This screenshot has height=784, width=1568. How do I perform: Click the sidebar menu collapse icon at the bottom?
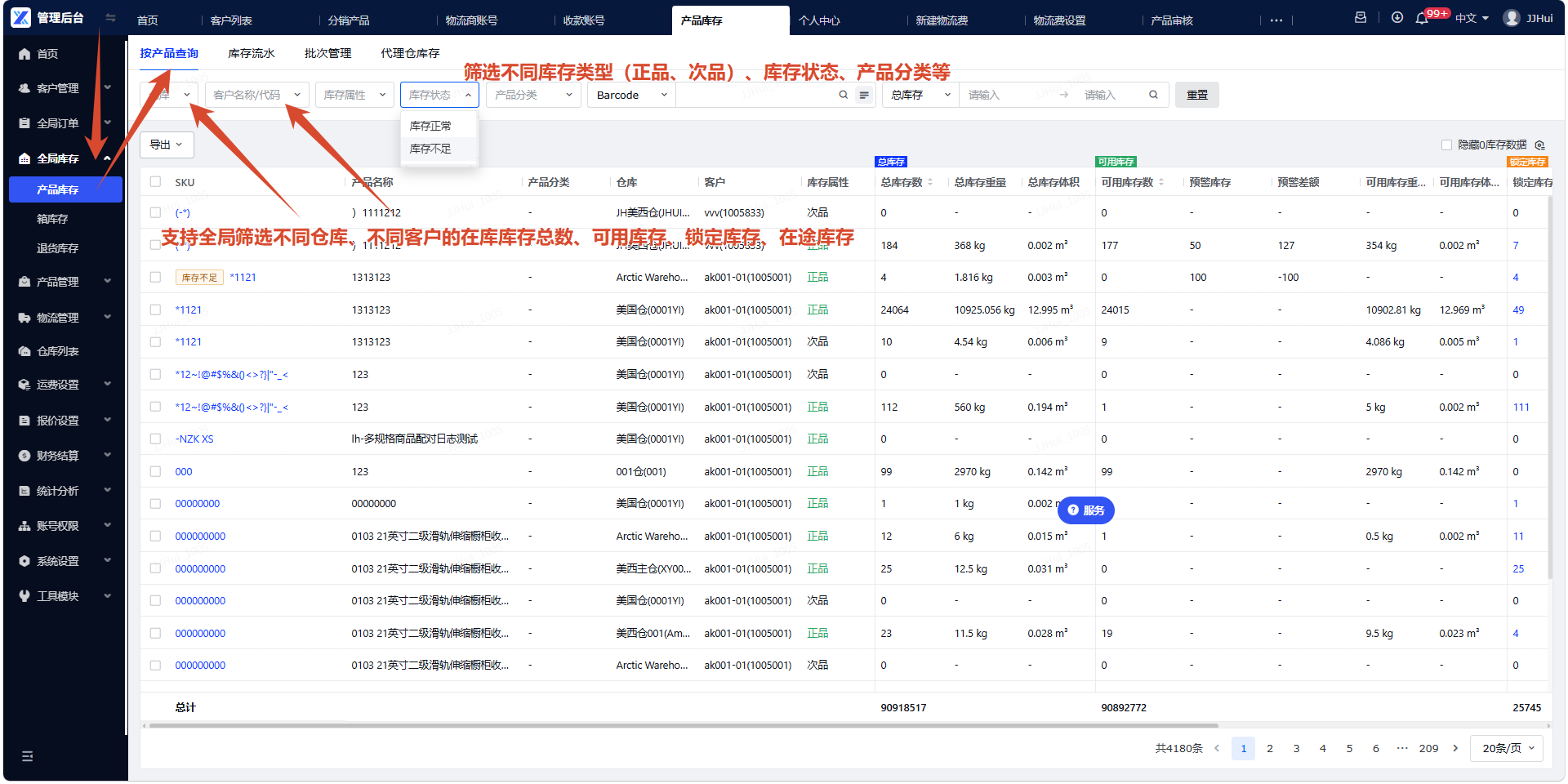27,756
